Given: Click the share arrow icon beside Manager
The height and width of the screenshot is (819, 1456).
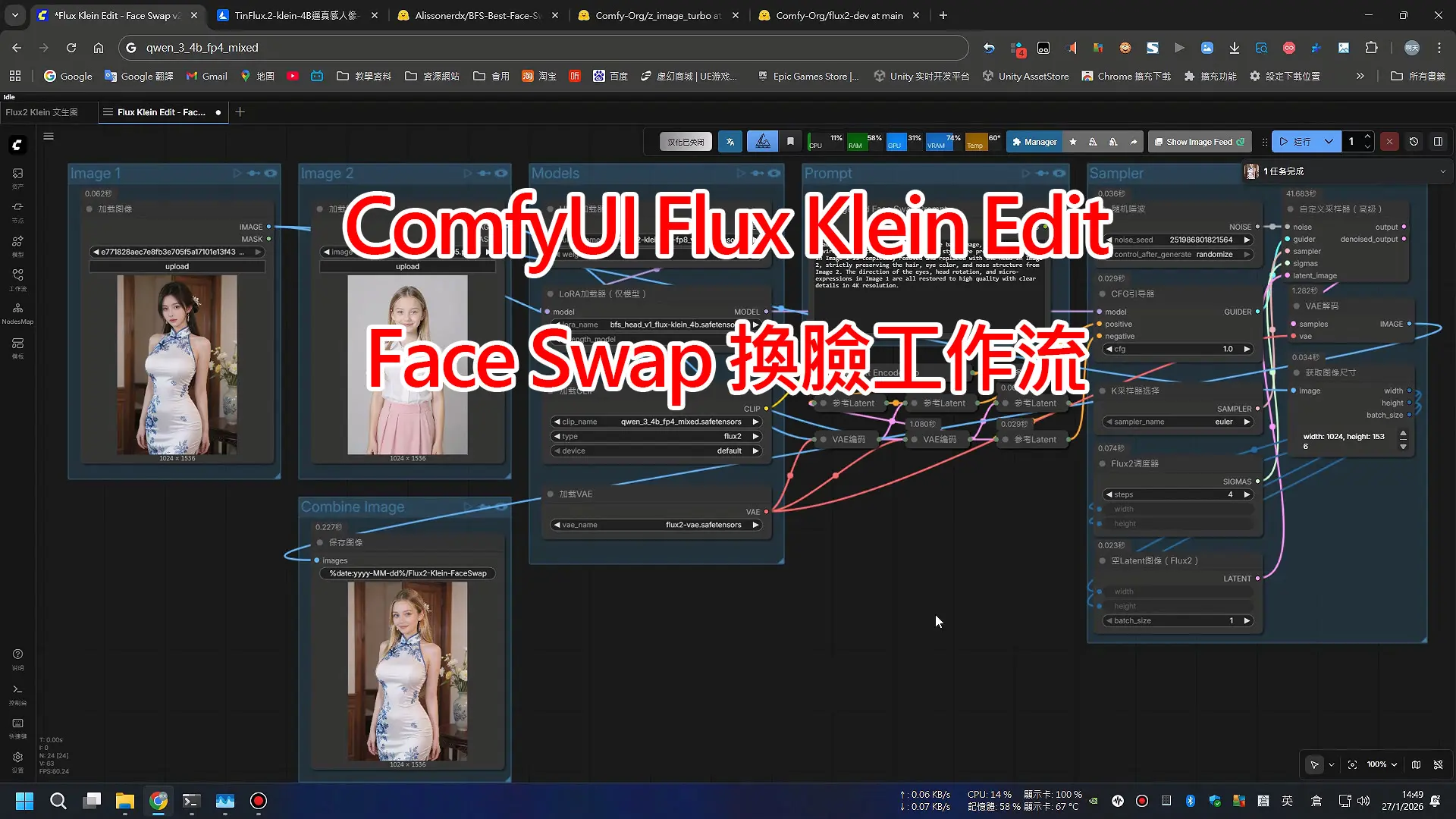Looking at the screenshot, I should (x=1134, y=142).
